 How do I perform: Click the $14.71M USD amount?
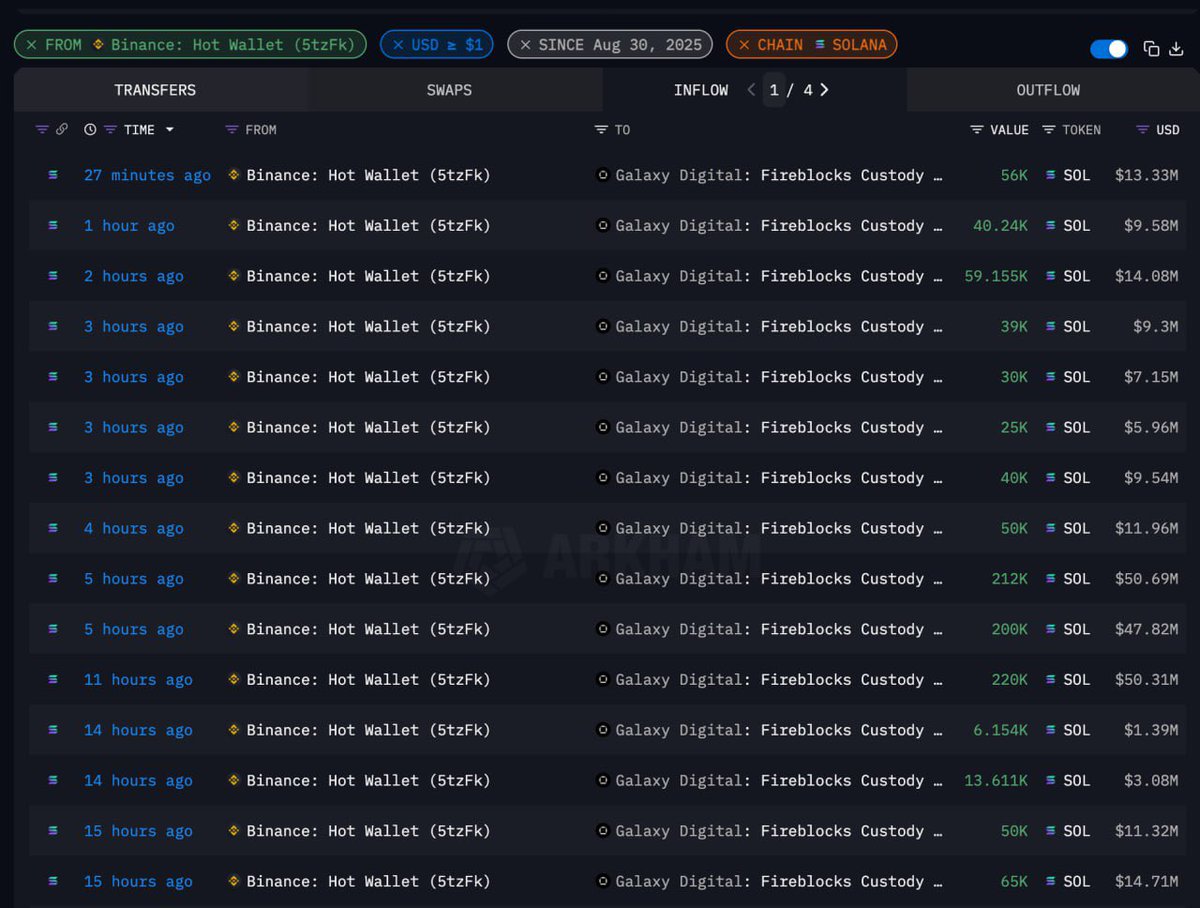(1147, 882)
